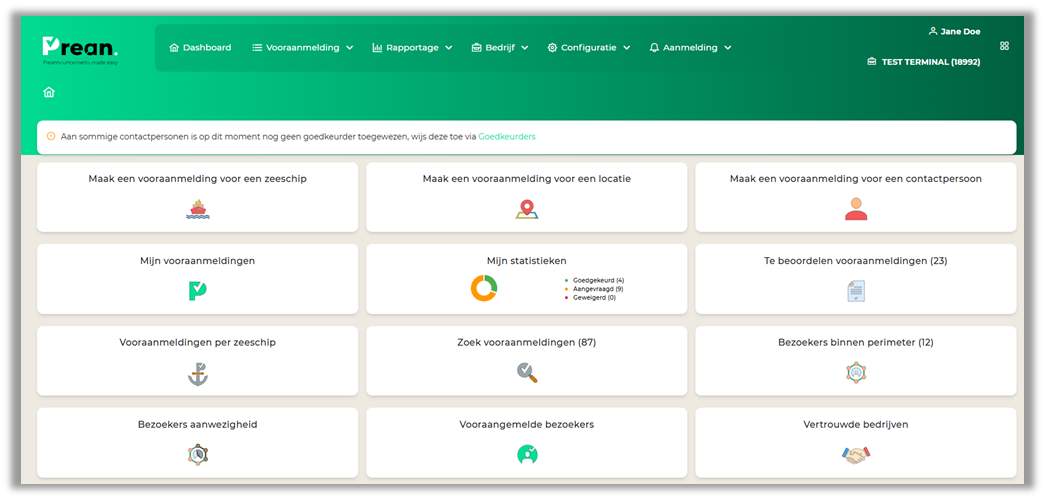
Task: Go to Dashboard in the navigation bar
Action: point(200,47)
